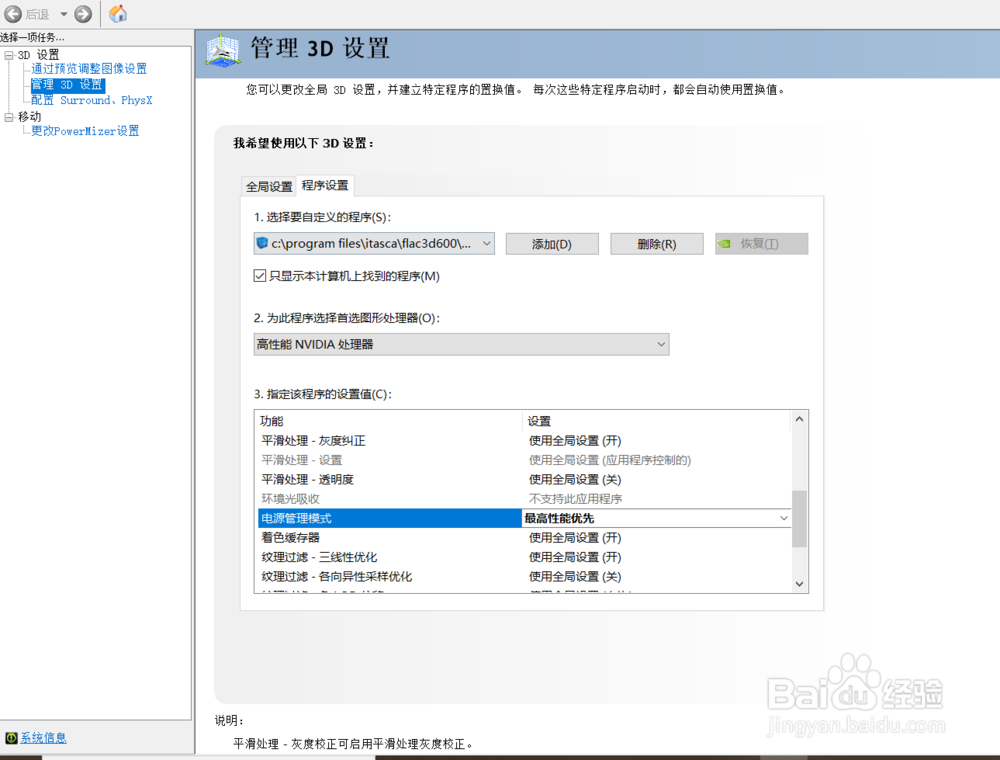Click the settings list scrollbar thumb

(800, 519)
